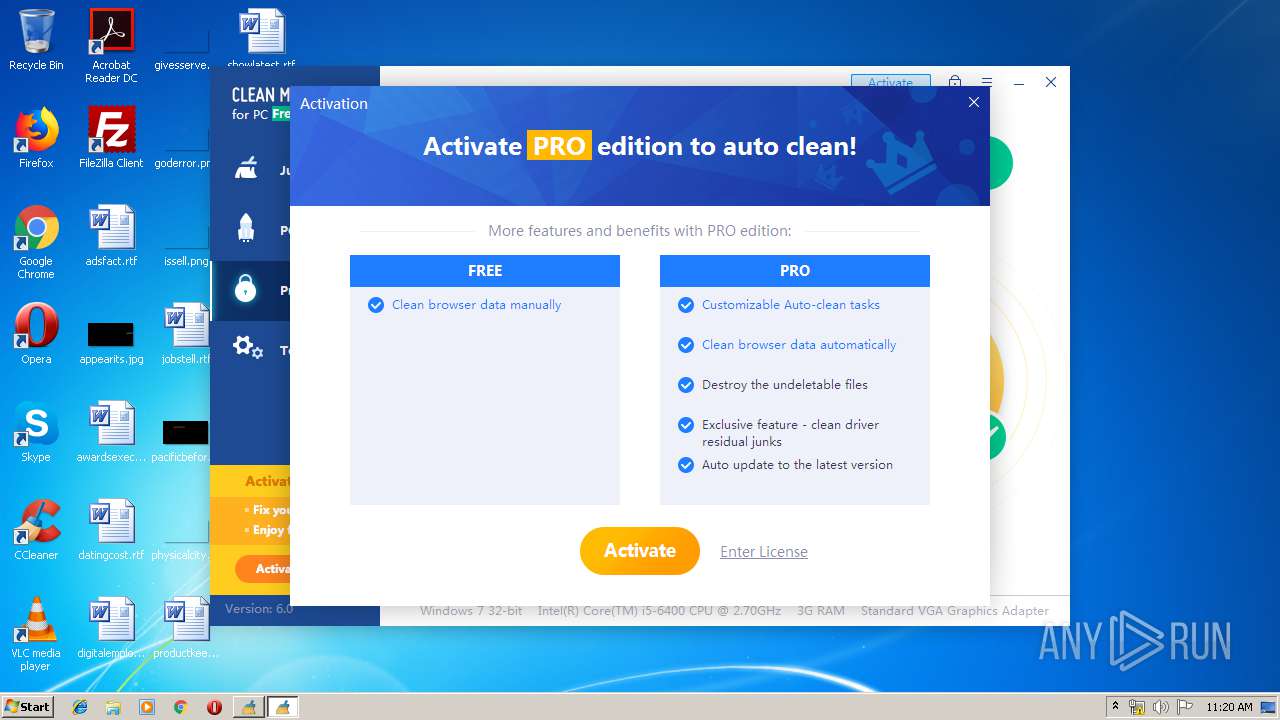Click 'Customizable Auto-clean tasks' feature text
The height and width of the screenshot is (720, 1280).
(791, 305)
